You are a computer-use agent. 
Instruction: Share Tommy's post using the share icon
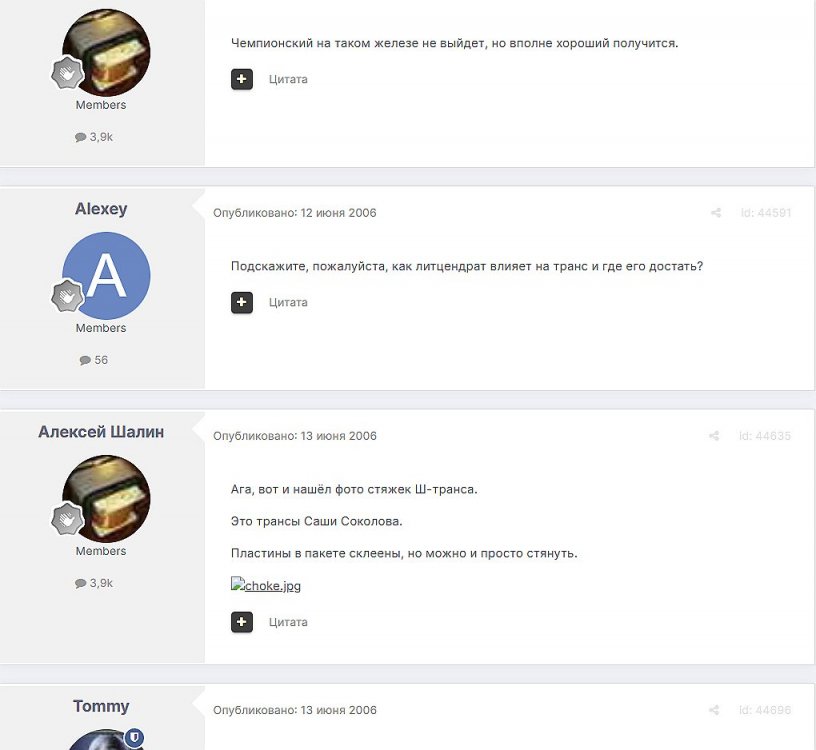point(714,710)
